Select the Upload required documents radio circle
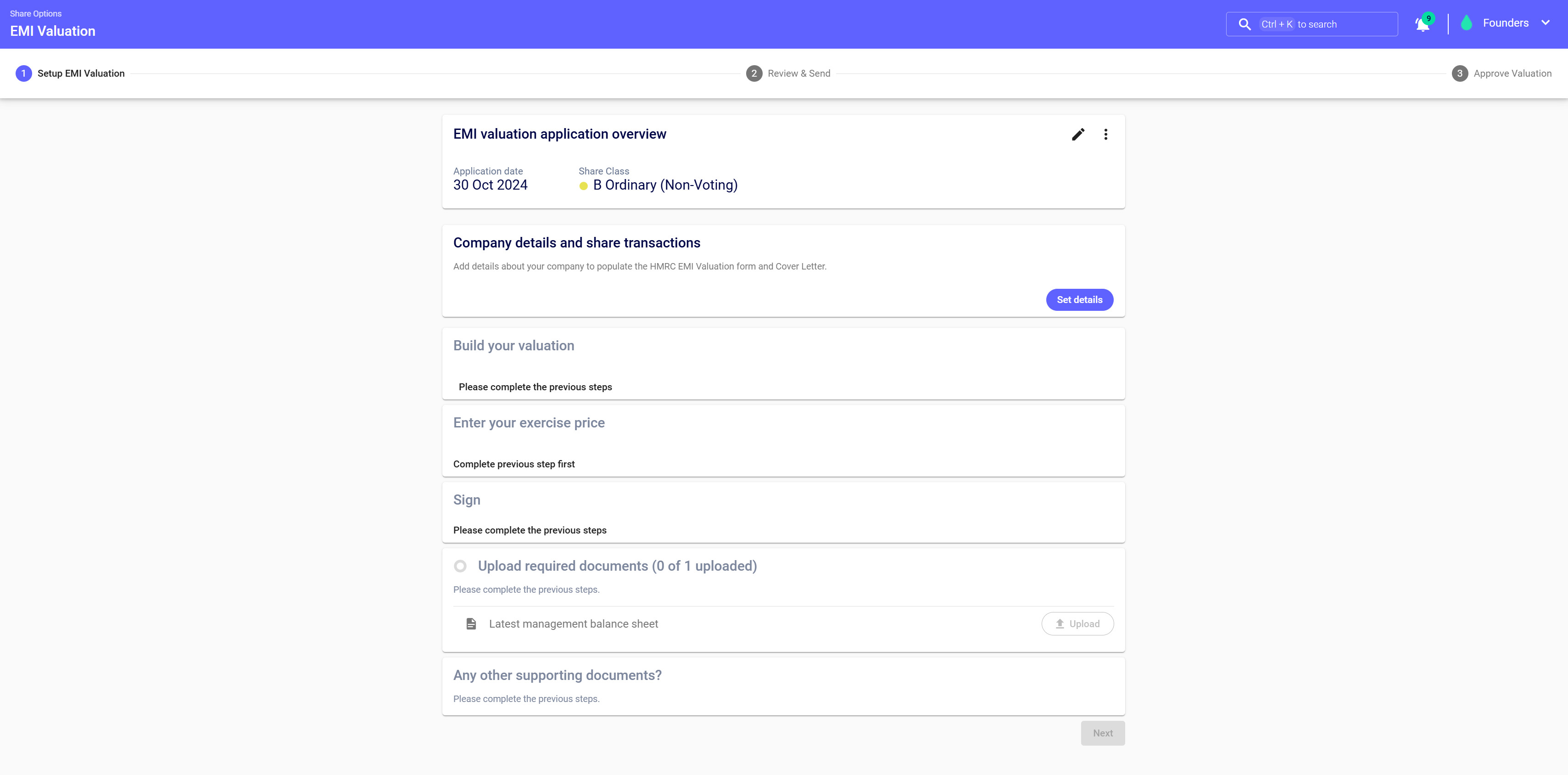Image resolution: width=1568 pixels, height=775 pixels. click(x=460, y=566)
